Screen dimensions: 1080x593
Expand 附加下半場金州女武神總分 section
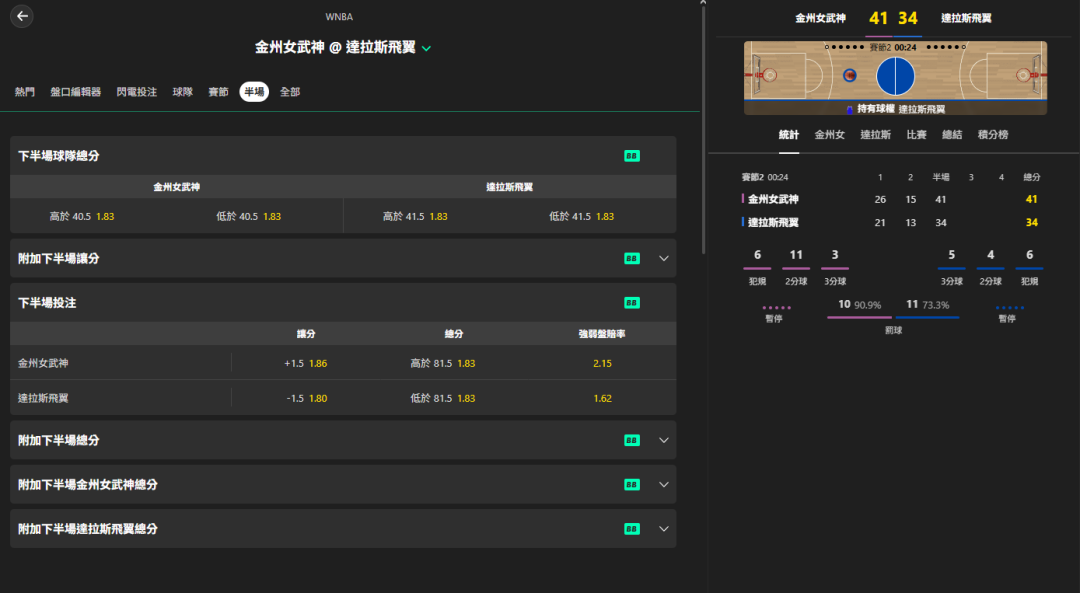click(664, 485)
